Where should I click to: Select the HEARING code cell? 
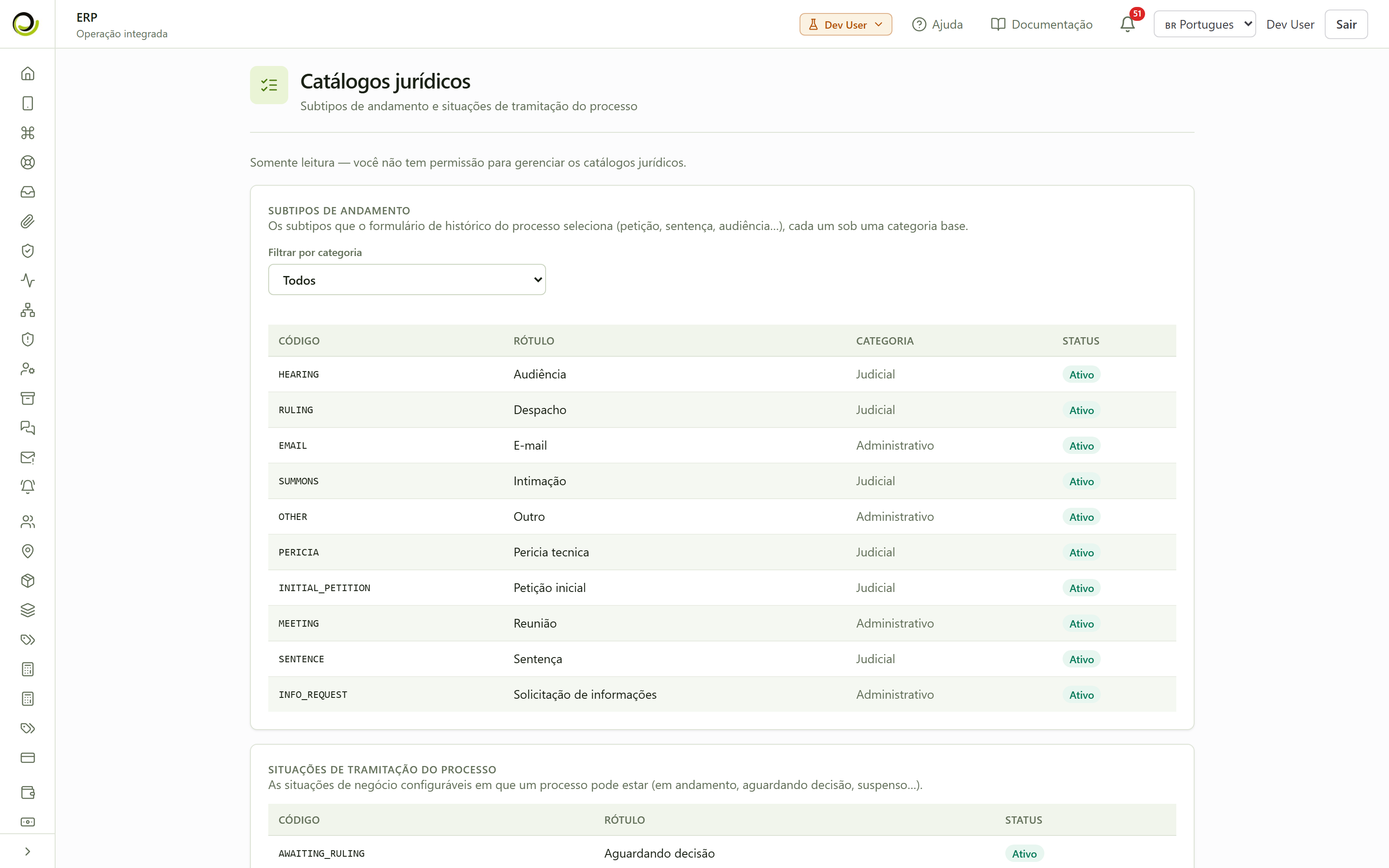299,374
